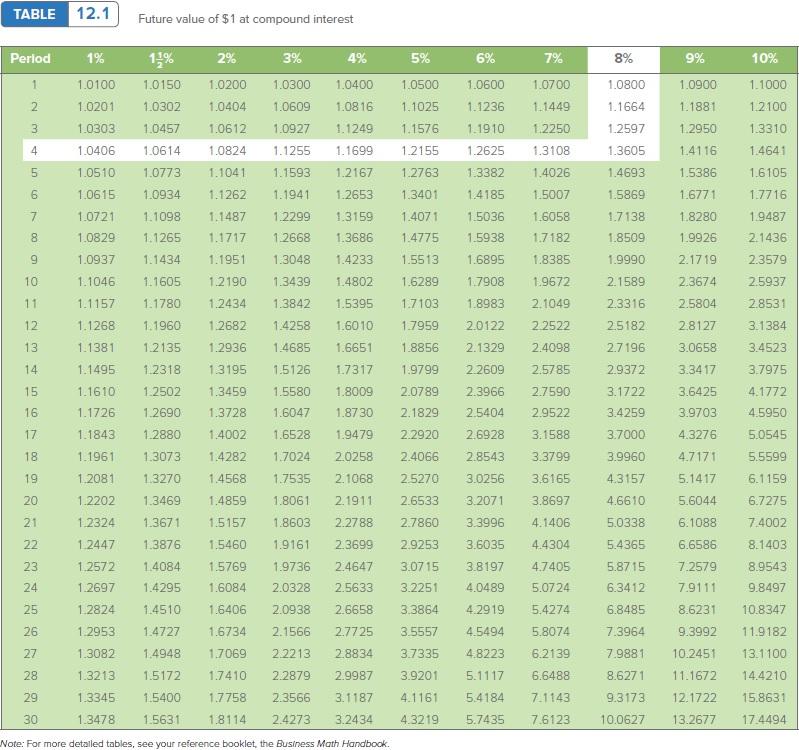
Task: Select value 1.3108 in the 7% column
Action: pyautogui.click(x=551, y=151)
